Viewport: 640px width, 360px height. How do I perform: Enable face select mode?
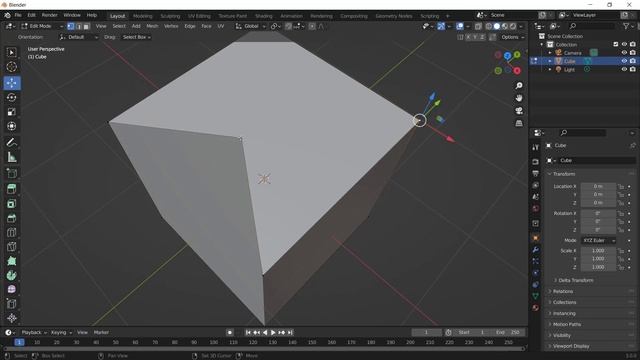point(86,26)
